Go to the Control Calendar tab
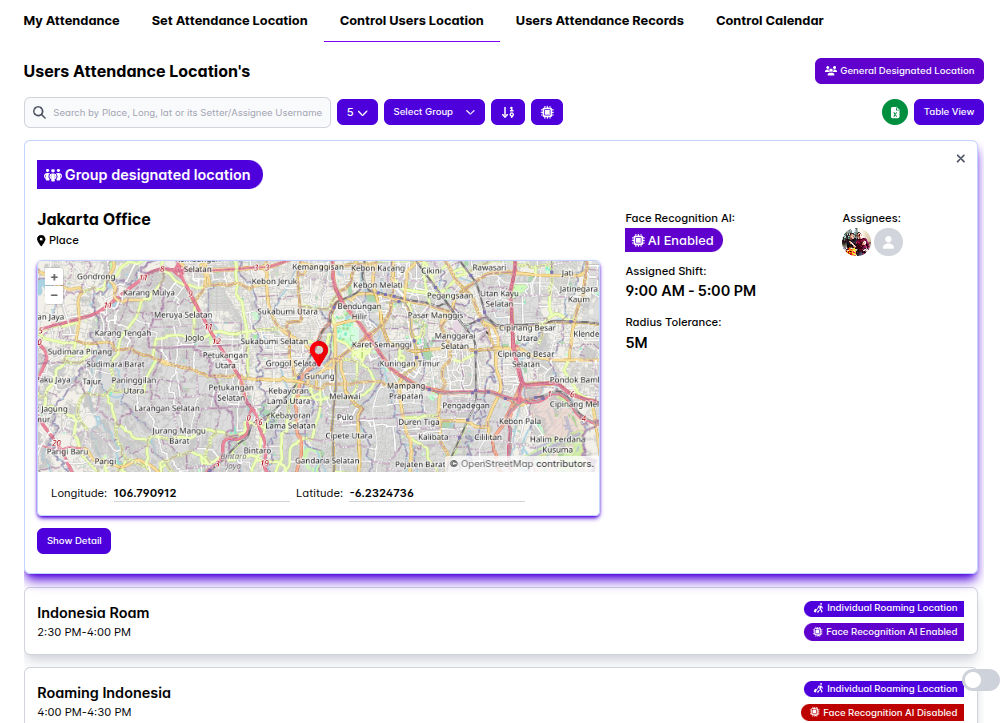Viewport: 1007px width, 723px height. pyautogui.click(x=770, y=21)
